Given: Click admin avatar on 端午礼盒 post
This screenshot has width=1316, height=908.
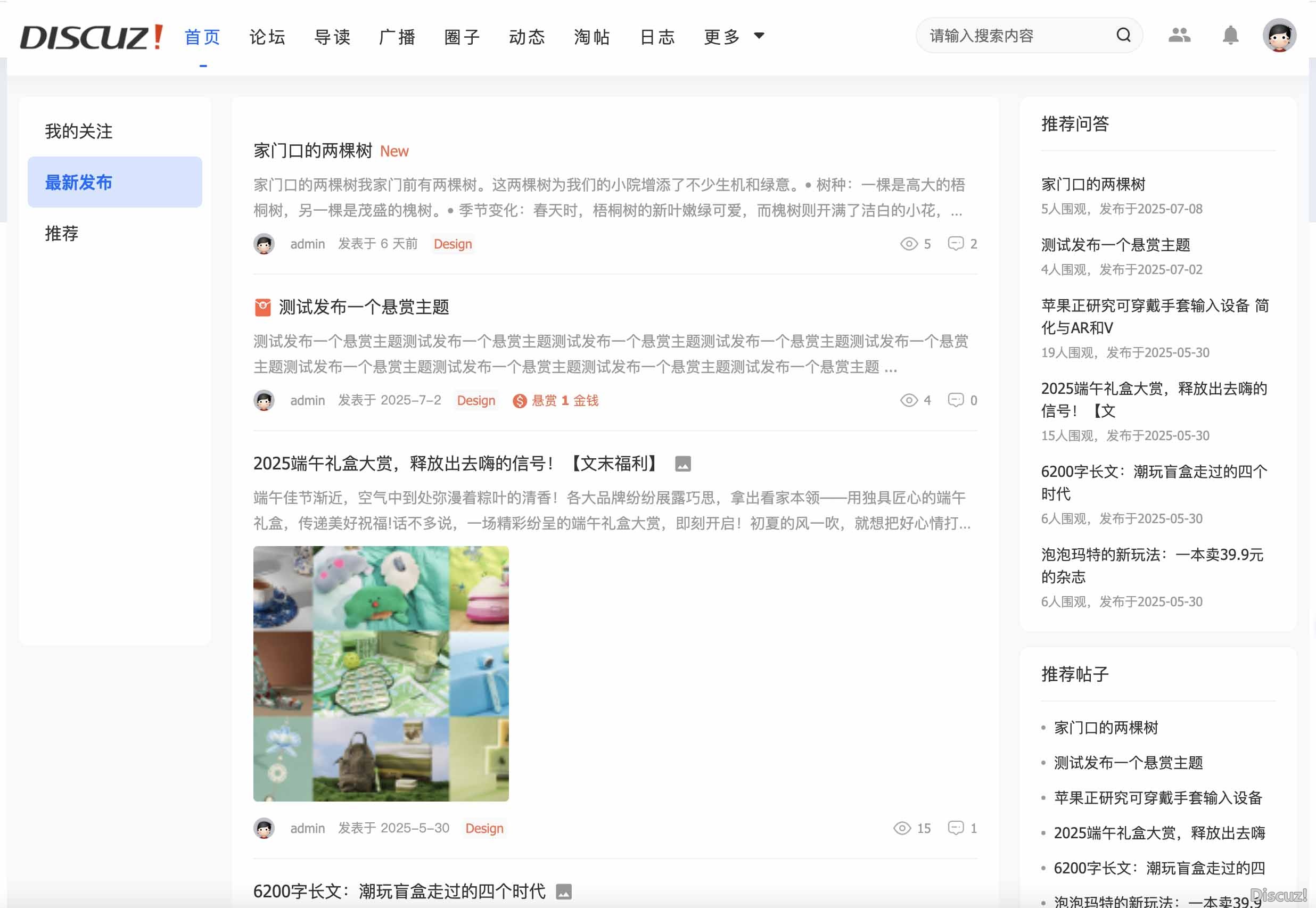Looking at the screenshot, I should pos(264,828).
